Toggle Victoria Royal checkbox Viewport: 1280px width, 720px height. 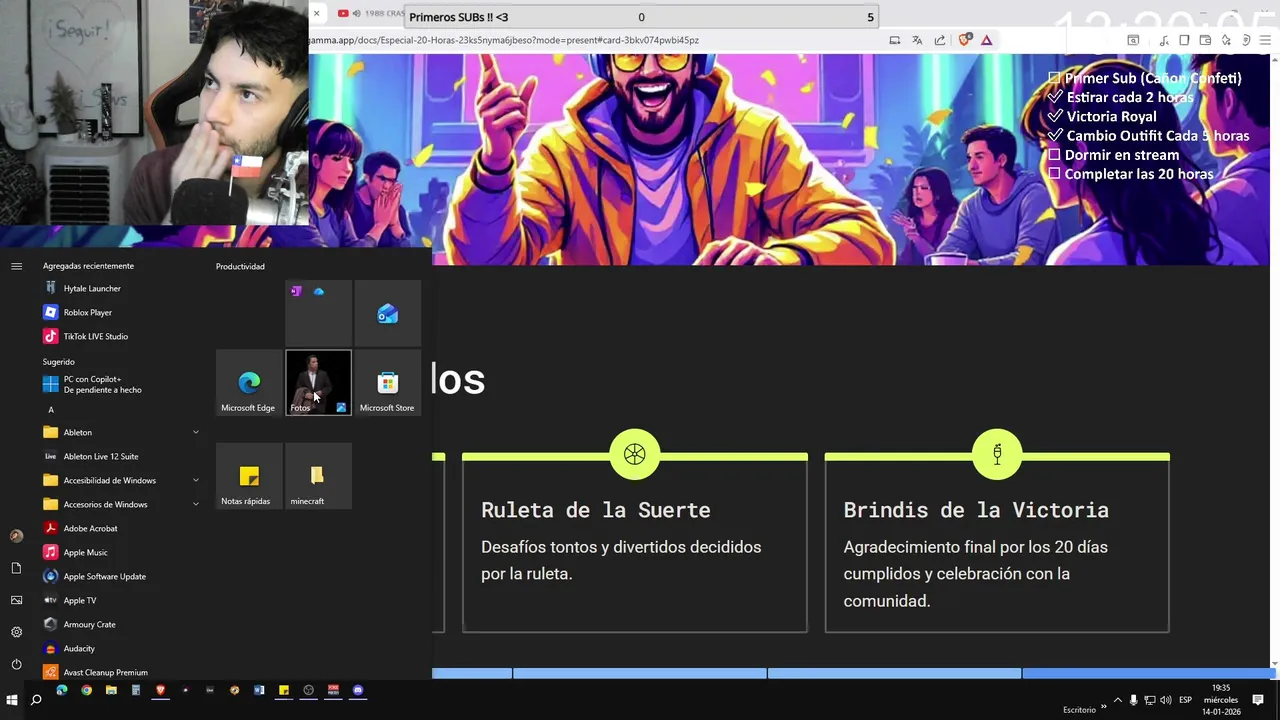(1054, 116)
